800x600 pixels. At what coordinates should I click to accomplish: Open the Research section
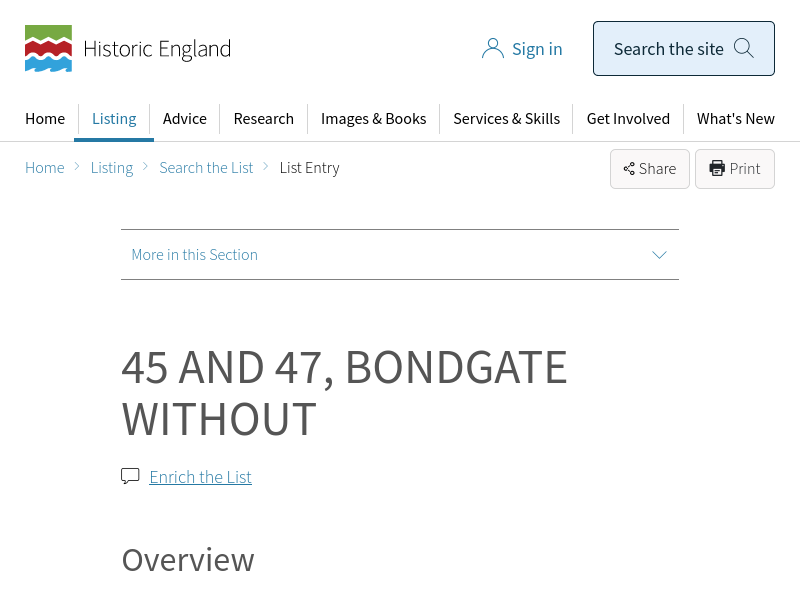pyautogui.click(x=264, y=119)
